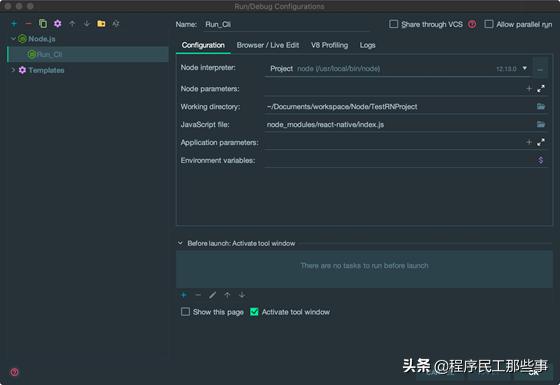Enable Share through VCS checkbox
The width and height of the screenshot is (560, 385).
(394, 24)
